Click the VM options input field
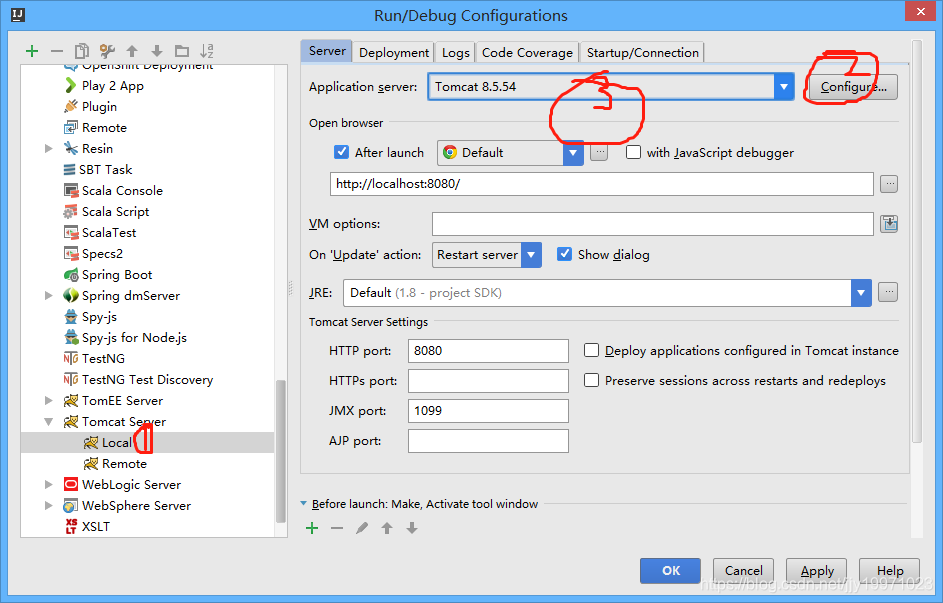Viewport: 943px width, 603px height. [x=653, y=224]
